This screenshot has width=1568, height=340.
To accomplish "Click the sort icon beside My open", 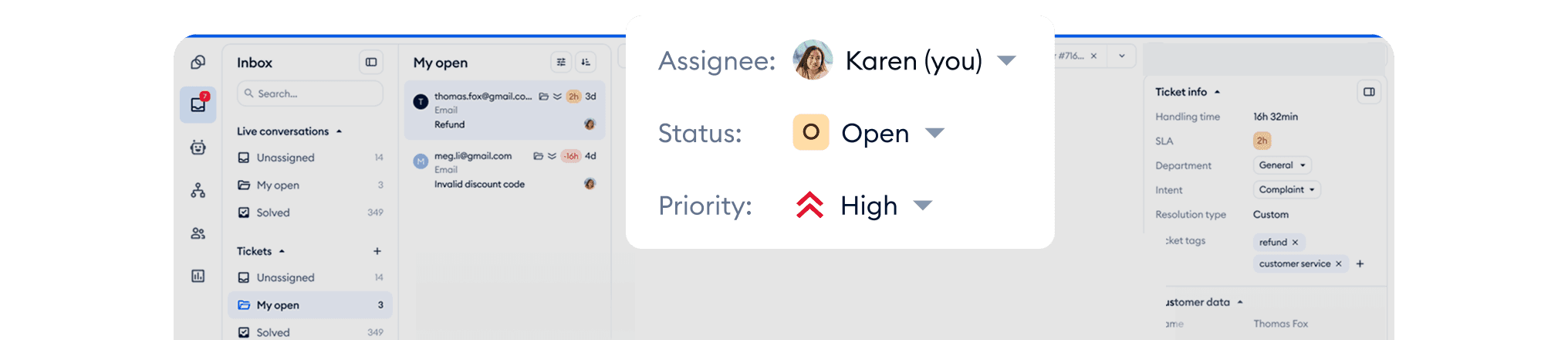I will (586, 63).
